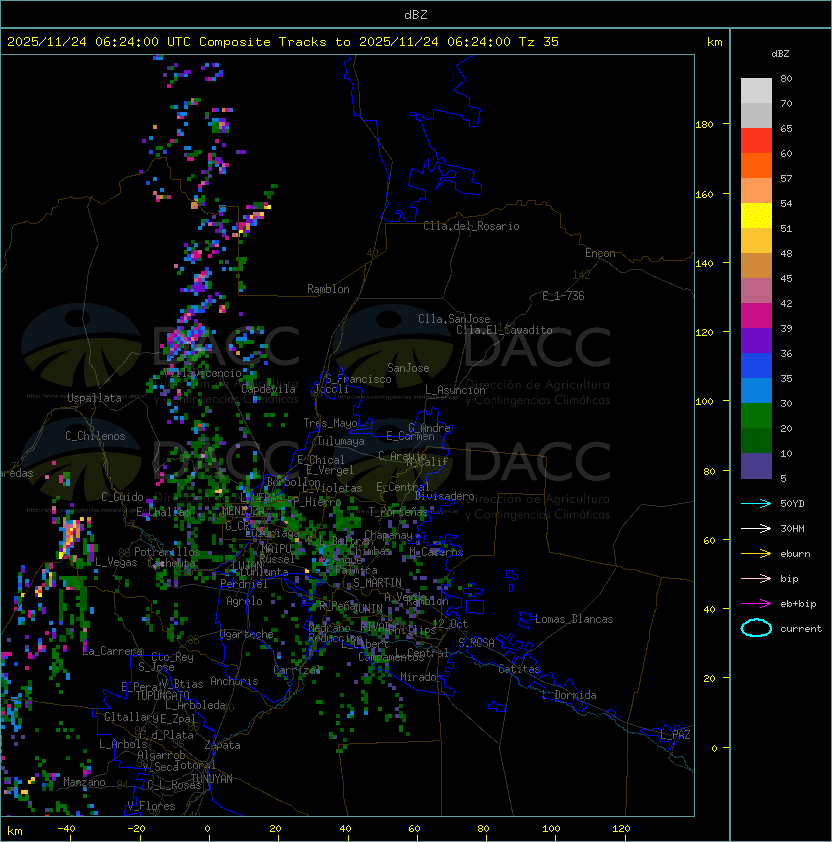Click the 'Lomas_Blancas' map label

(x=574, y=619)
